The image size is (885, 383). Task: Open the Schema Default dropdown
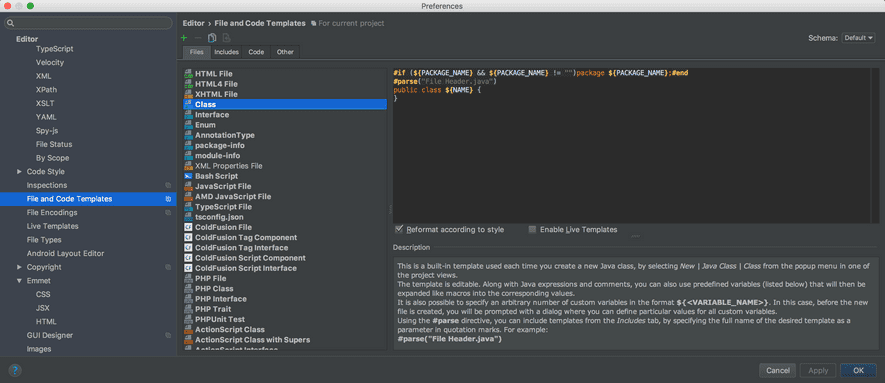[858, 38]
